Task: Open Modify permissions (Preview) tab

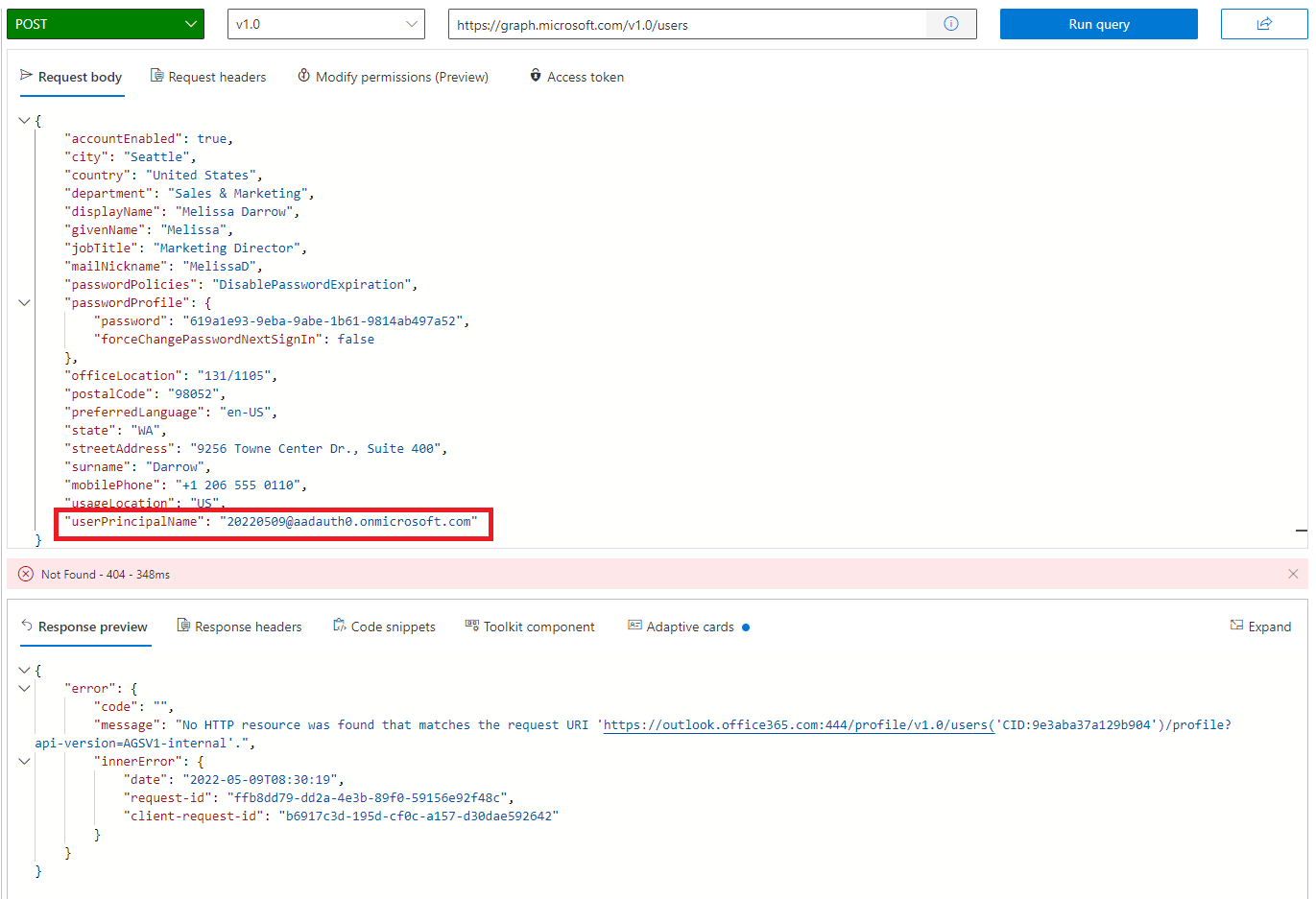Action: [393, 77]
